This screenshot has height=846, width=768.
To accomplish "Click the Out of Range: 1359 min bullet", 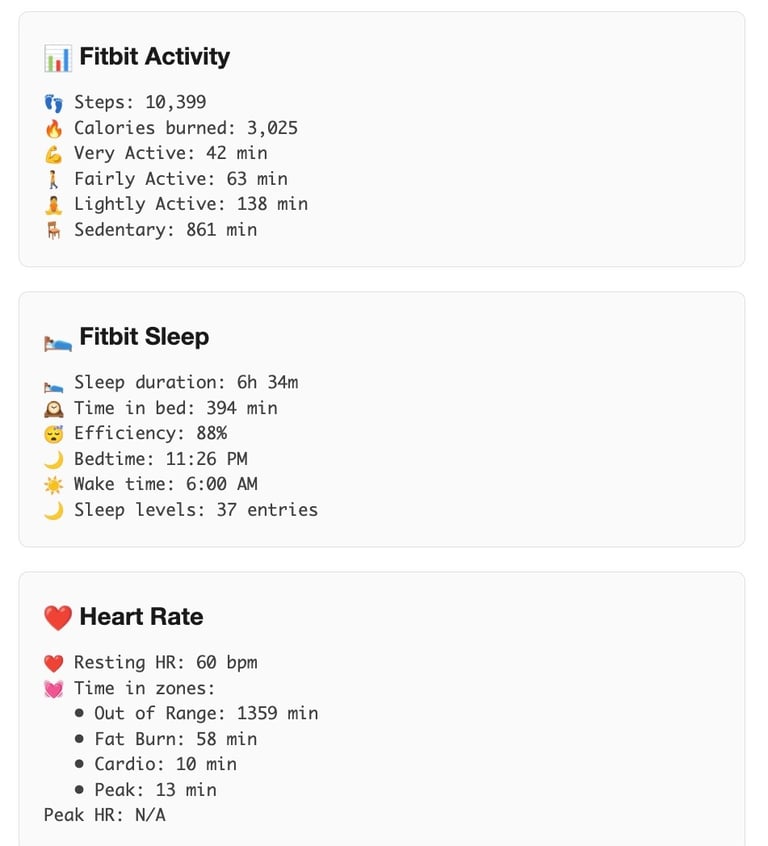I will [196, 713].
